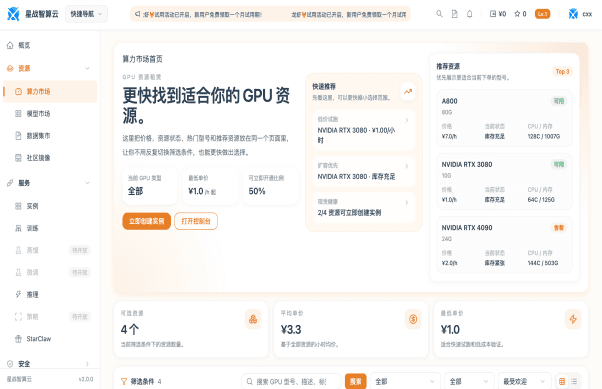Click the 星战智算云 logo icon
This screenshot has width=602, height=389.
point(13,14)
